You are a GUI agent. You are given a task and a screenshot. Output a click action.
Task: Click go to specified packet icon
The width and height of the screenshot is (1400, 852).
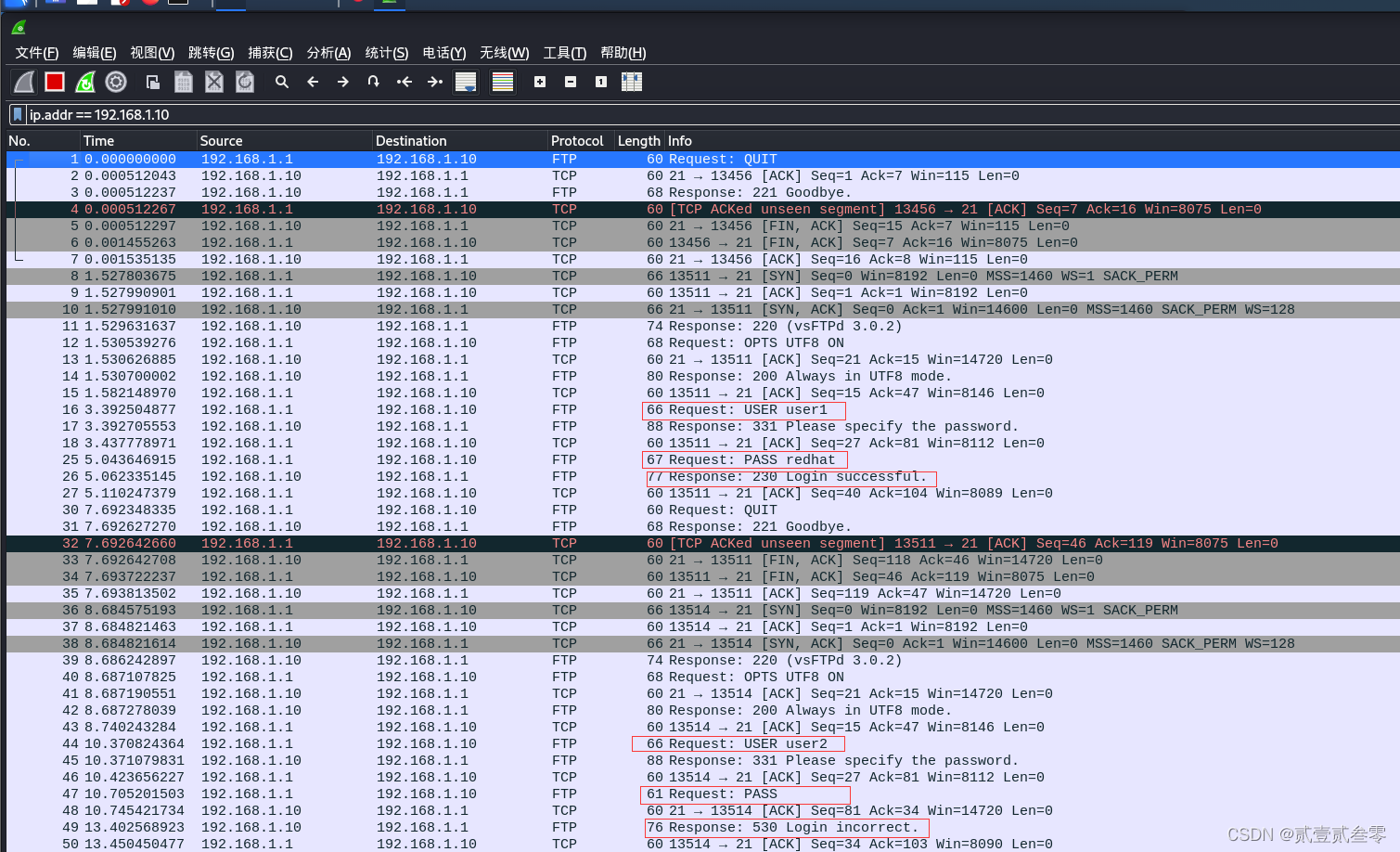[x=374, y=82]
